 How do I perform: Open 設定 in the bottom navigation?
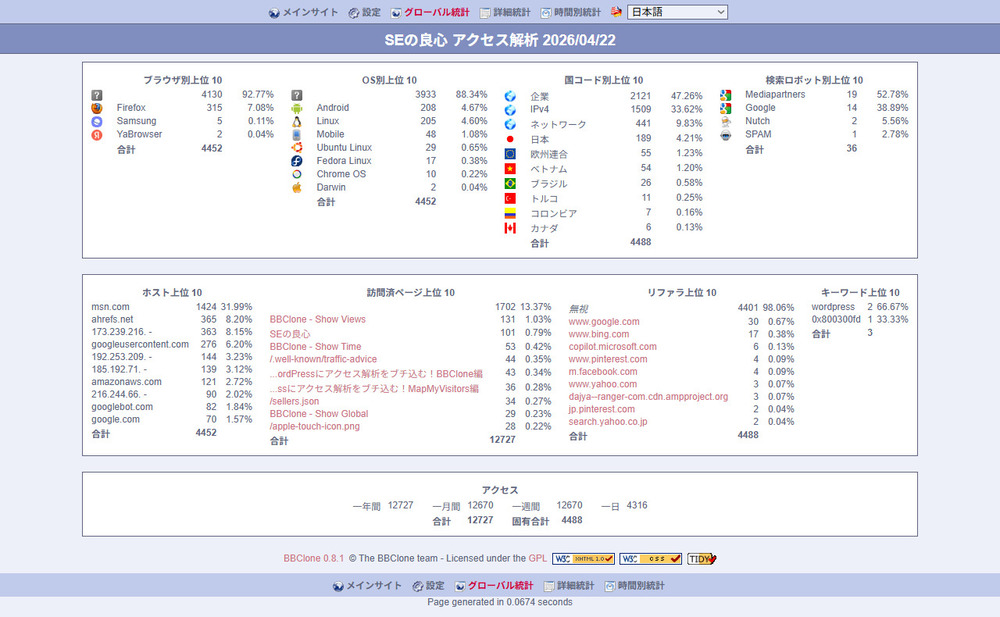[x=434, y=586]
